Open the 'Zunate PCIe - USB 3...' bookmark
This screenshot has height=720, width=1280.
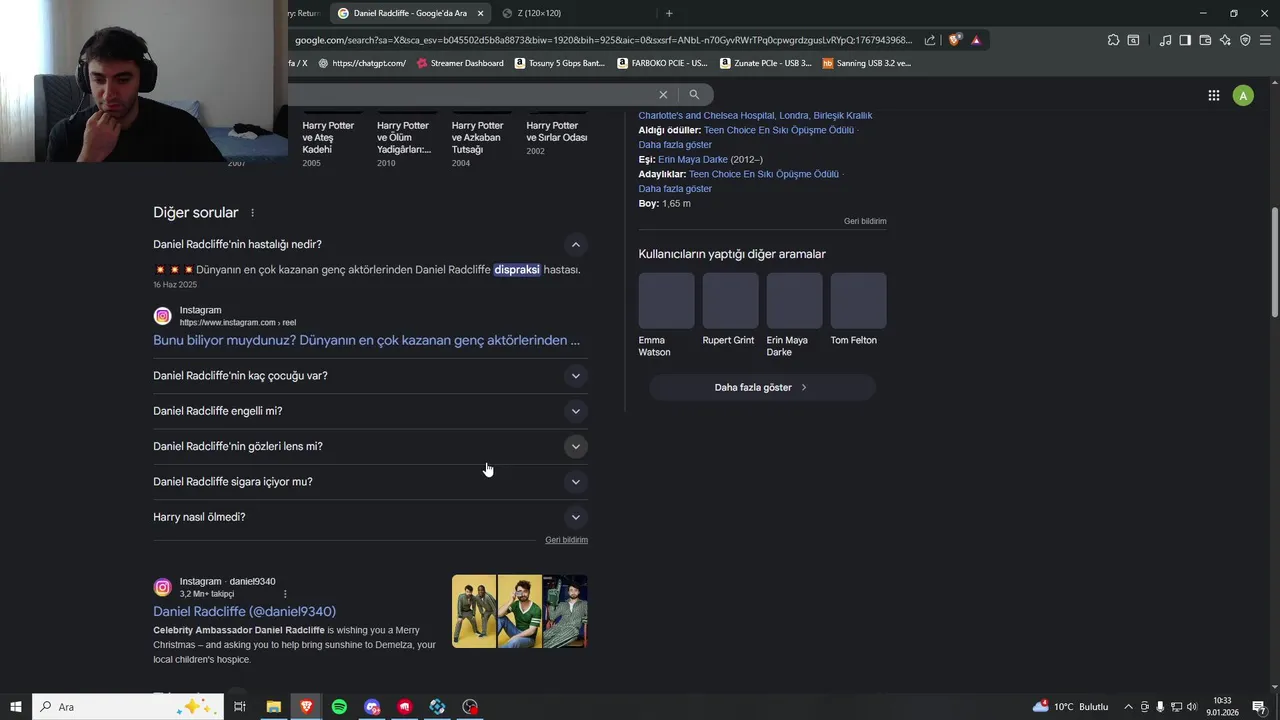tap(766, 63)
